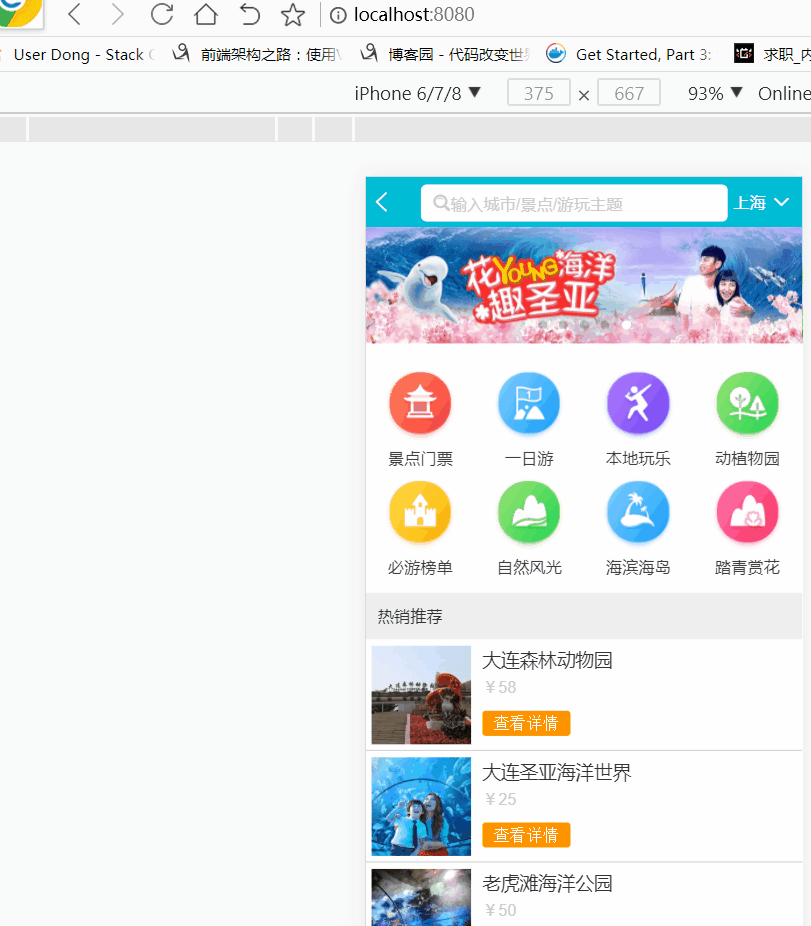The width and height of the screenshot is (811, 926).
Task: Open the iPhone 6/7/8 device dropdown
Action: point(418,93)
